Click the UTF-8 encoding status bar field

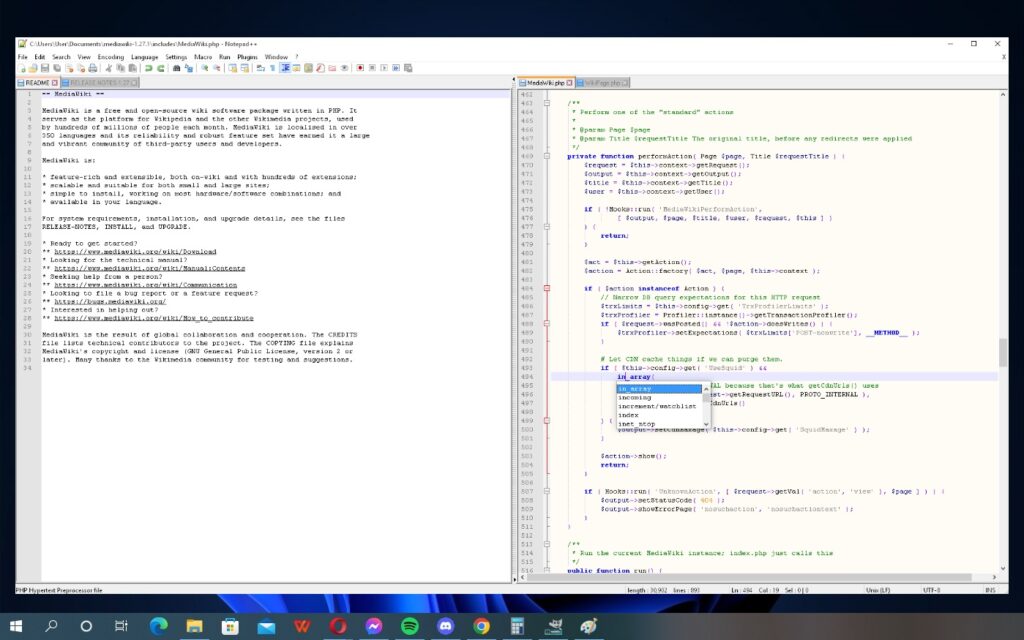(932, 590)
